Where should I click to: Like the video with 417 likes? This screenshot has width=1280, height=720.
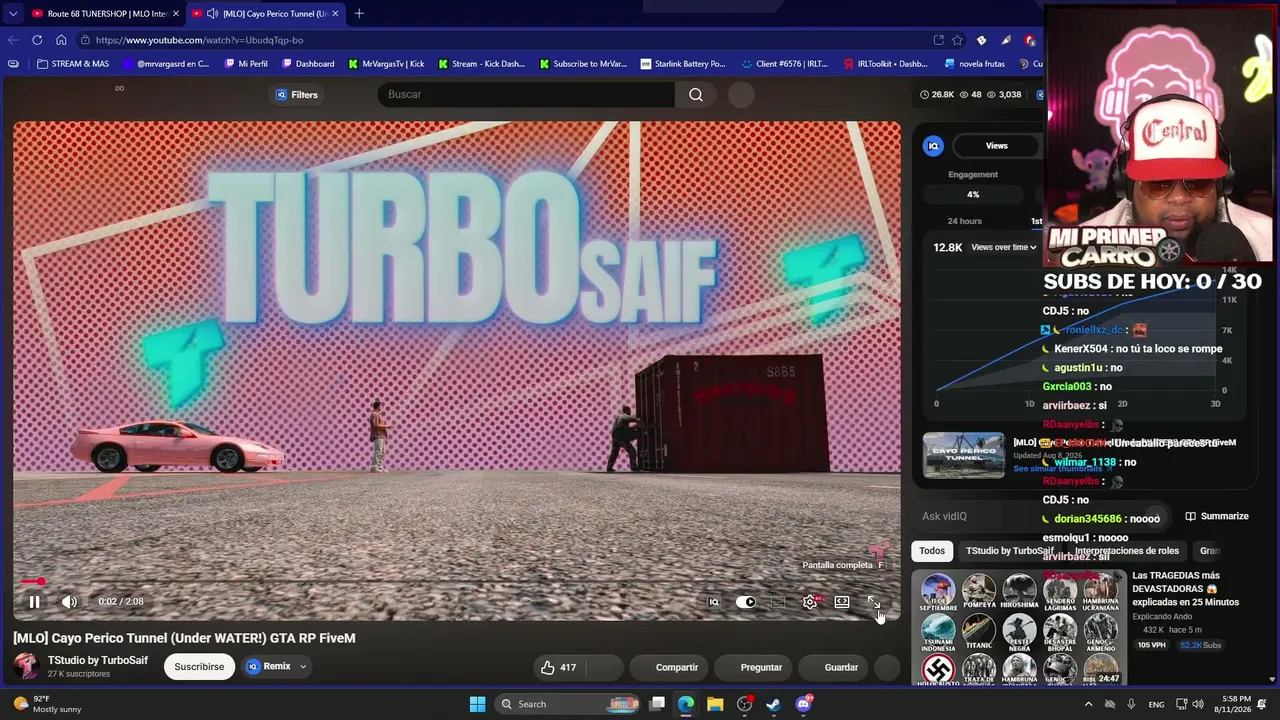[558, 667]
